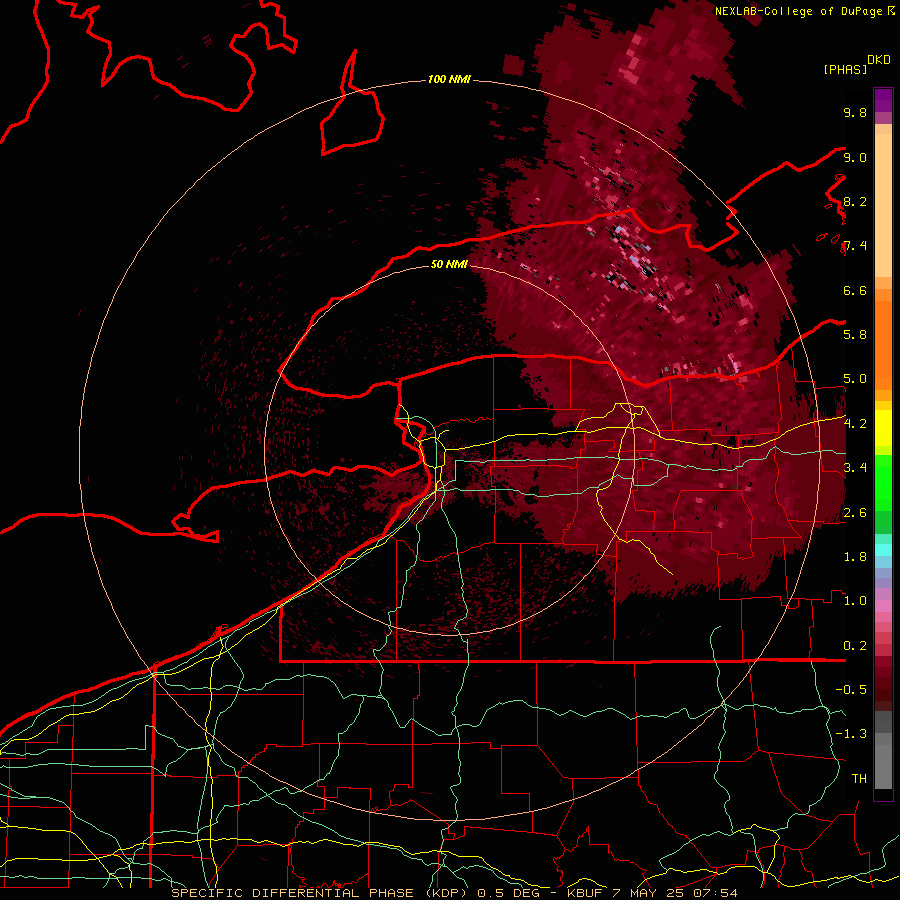900x900 pixels.
Task: Select the 9.8 value on the scale
Action: (855, 112)
